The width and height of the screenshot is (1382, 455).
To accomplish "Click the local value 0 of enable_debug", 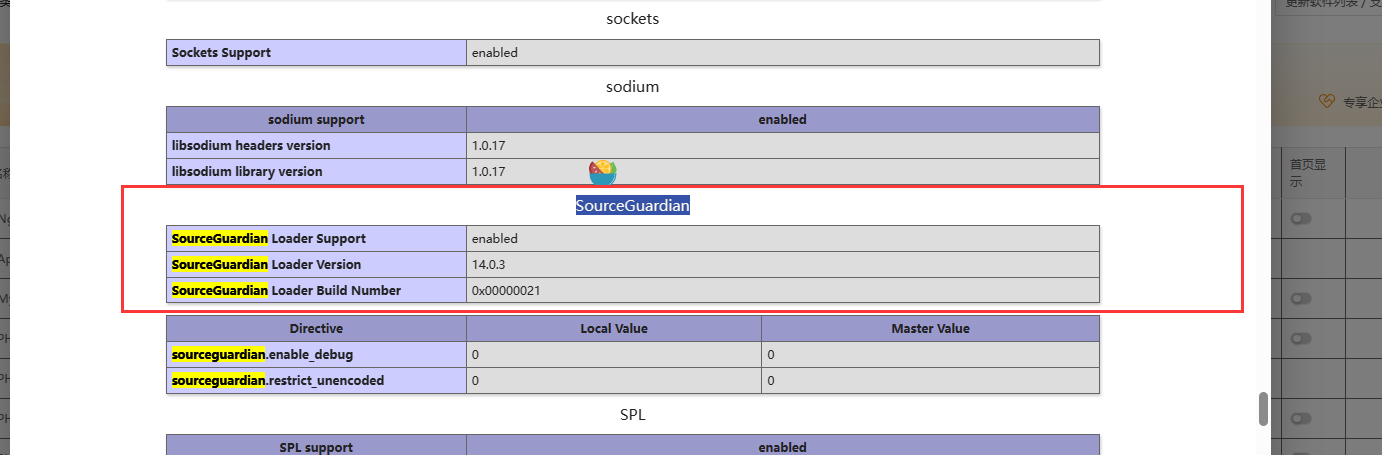I will (476, 355).
